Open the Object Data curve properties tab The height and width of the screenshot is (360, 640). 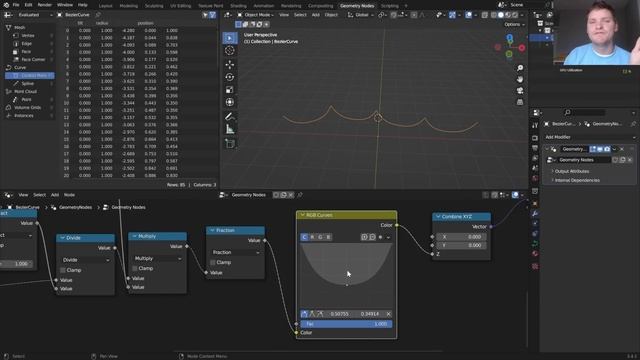pos(535,244)
